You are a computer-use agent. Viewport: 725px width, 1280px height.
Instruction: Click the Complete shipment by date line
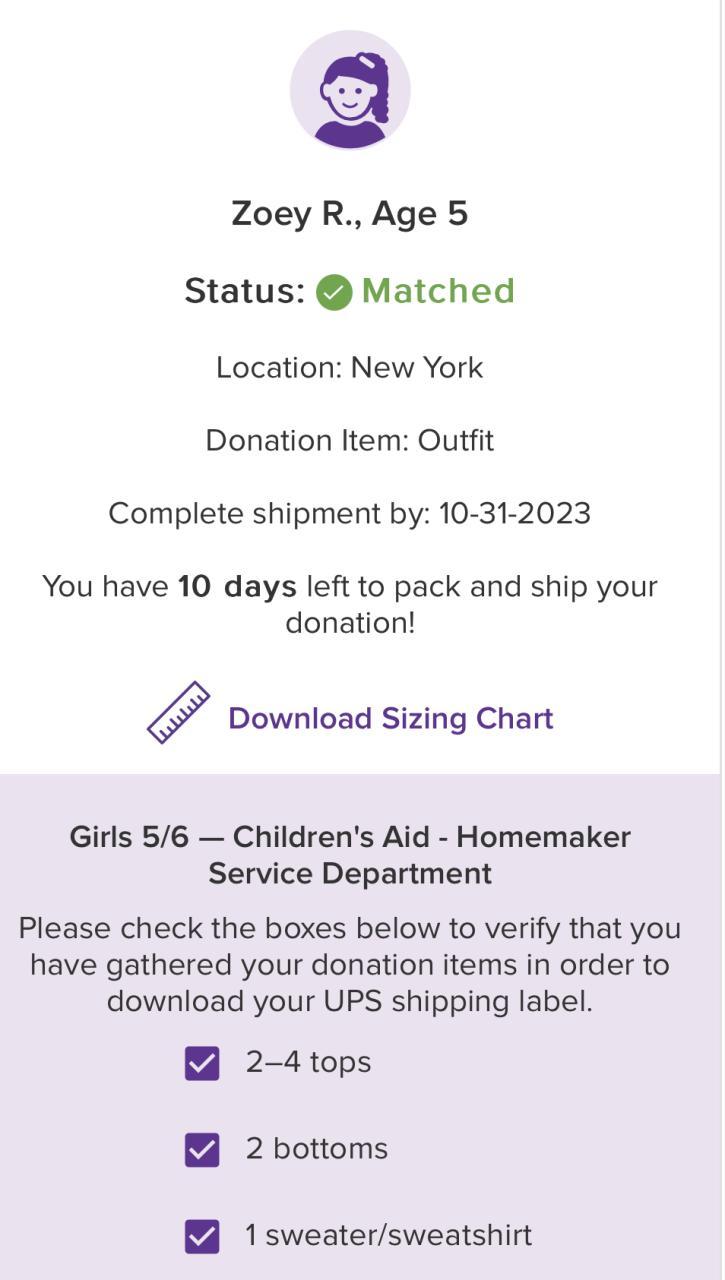350,514
